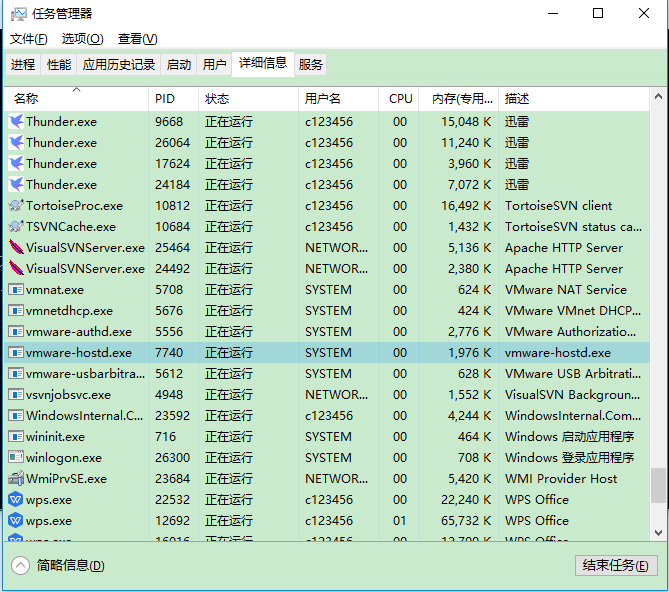Select the WmiPrvSE.exe process name

pyautogui.click(x=67, y=479)
